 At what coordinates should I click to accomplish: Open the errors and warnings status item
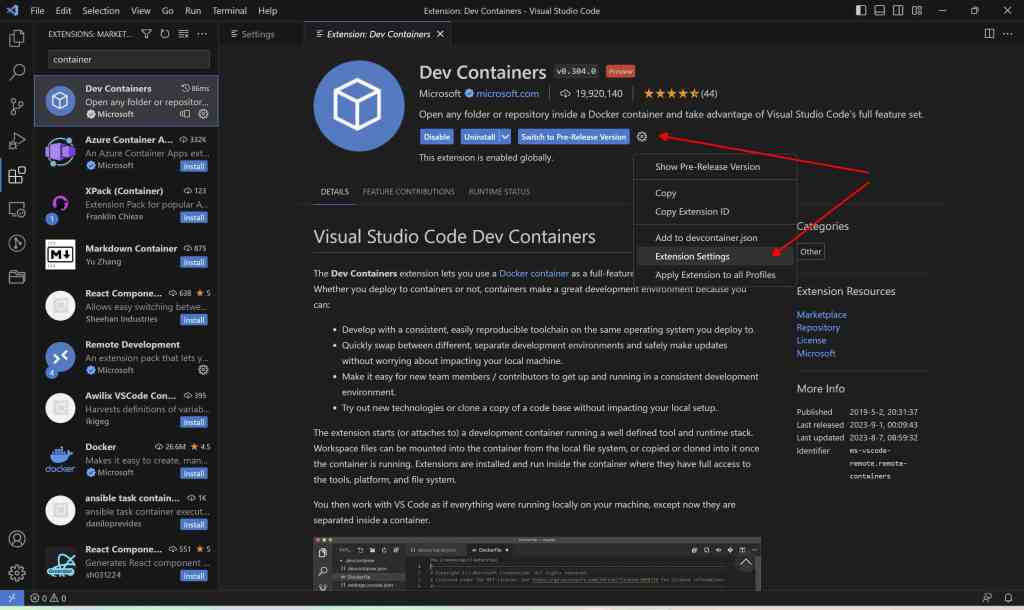point(48,598)
